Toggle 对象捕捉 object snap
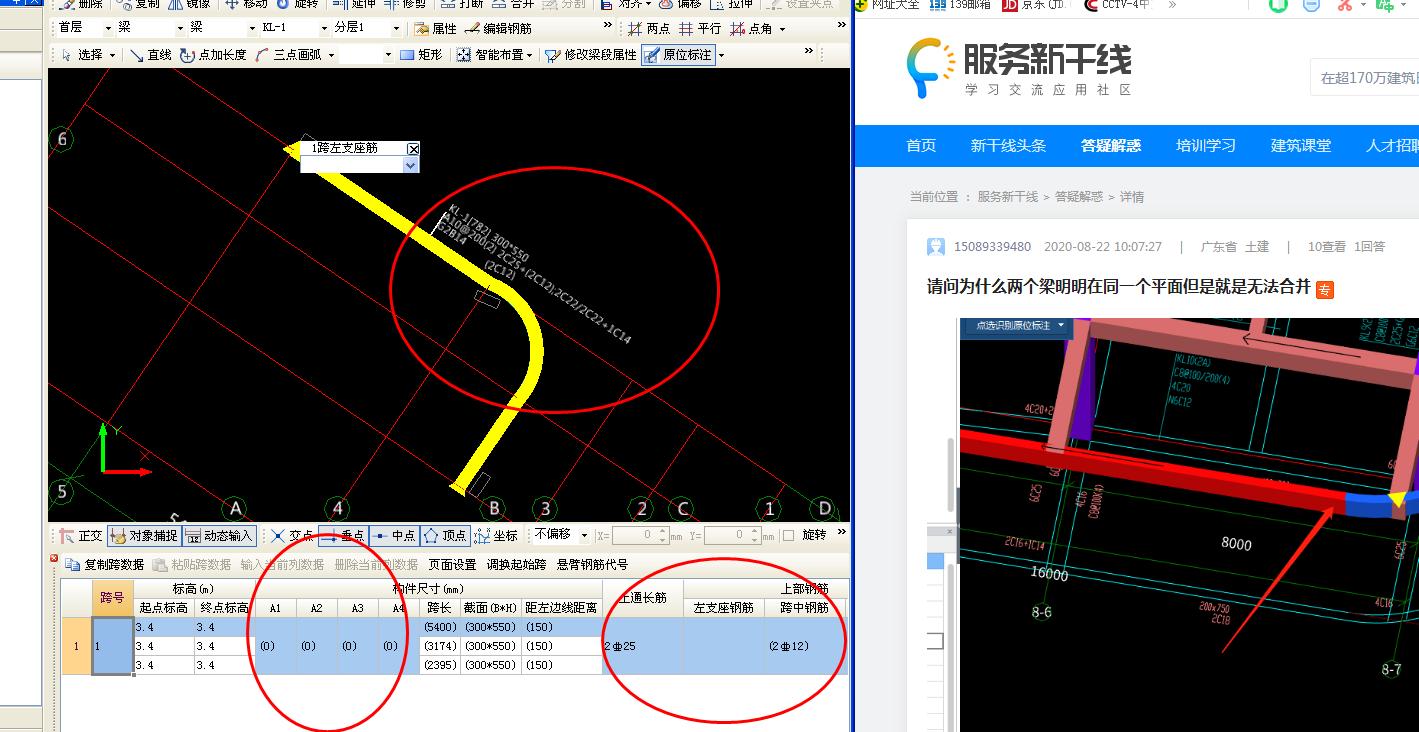Image resolution: width=1419 pixels, height=732 pixels. (x=144, y=536)
